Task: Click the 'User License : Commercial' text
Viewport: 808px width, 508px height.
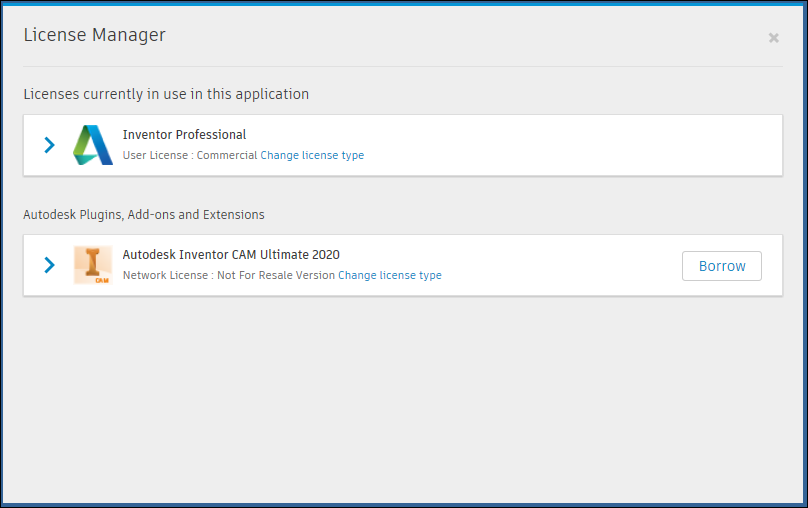Action: 190,155
